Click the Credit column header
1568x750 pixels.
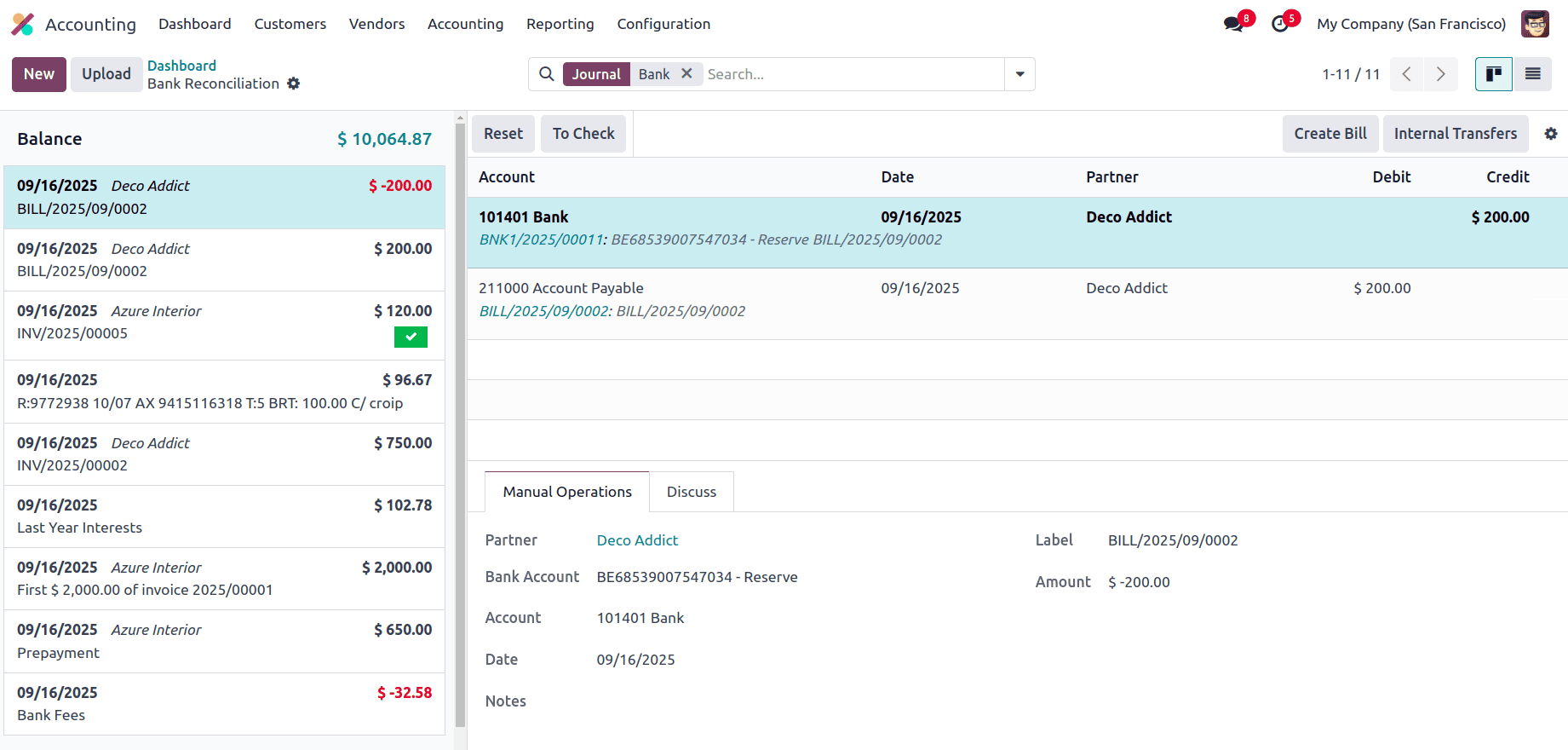pyautogui.click(x=1508, y=177)
